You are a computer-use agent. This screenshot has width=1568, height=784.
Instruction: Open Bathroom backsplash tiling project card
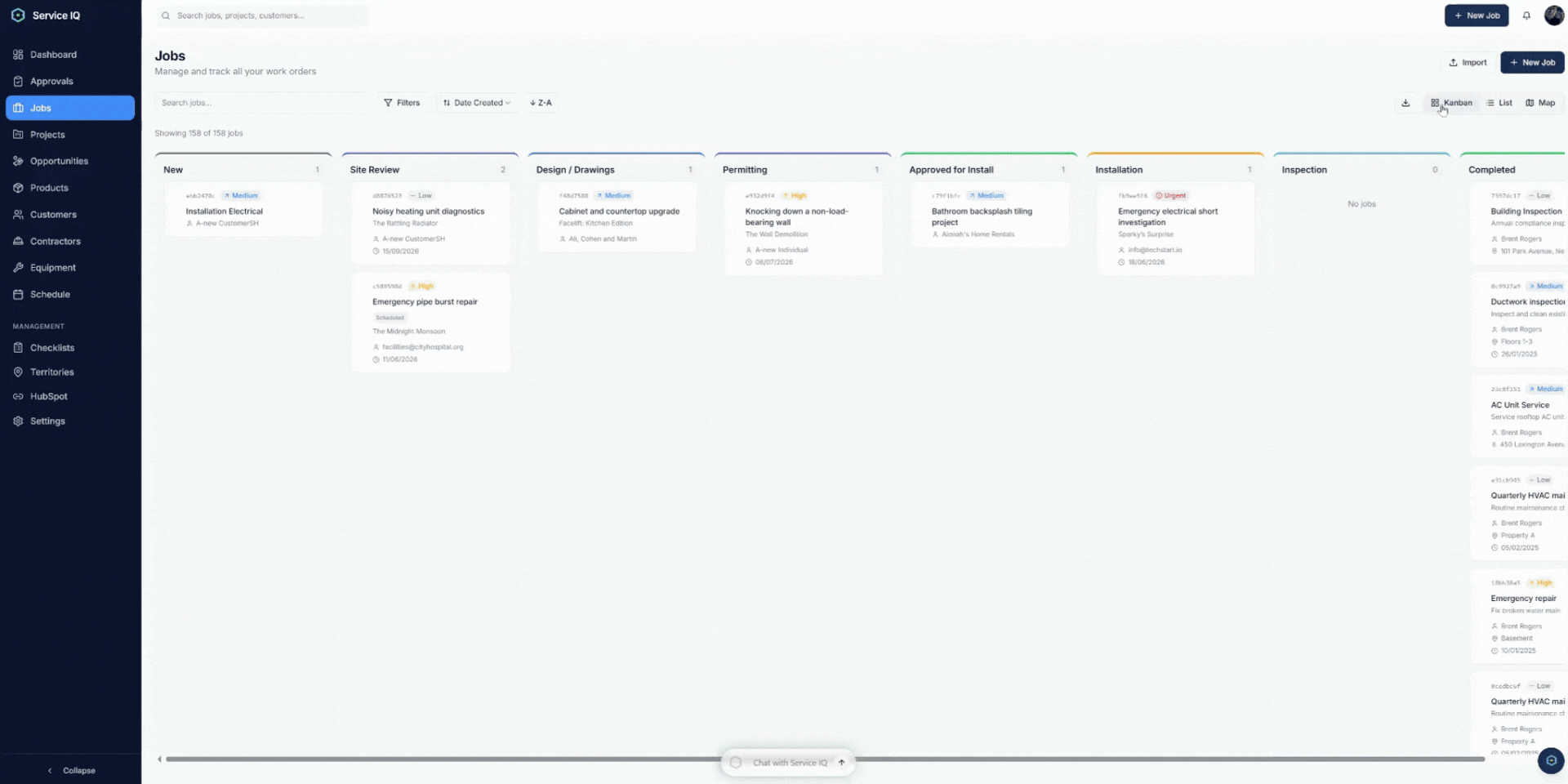pyautogui.click(x=990, y=215)
